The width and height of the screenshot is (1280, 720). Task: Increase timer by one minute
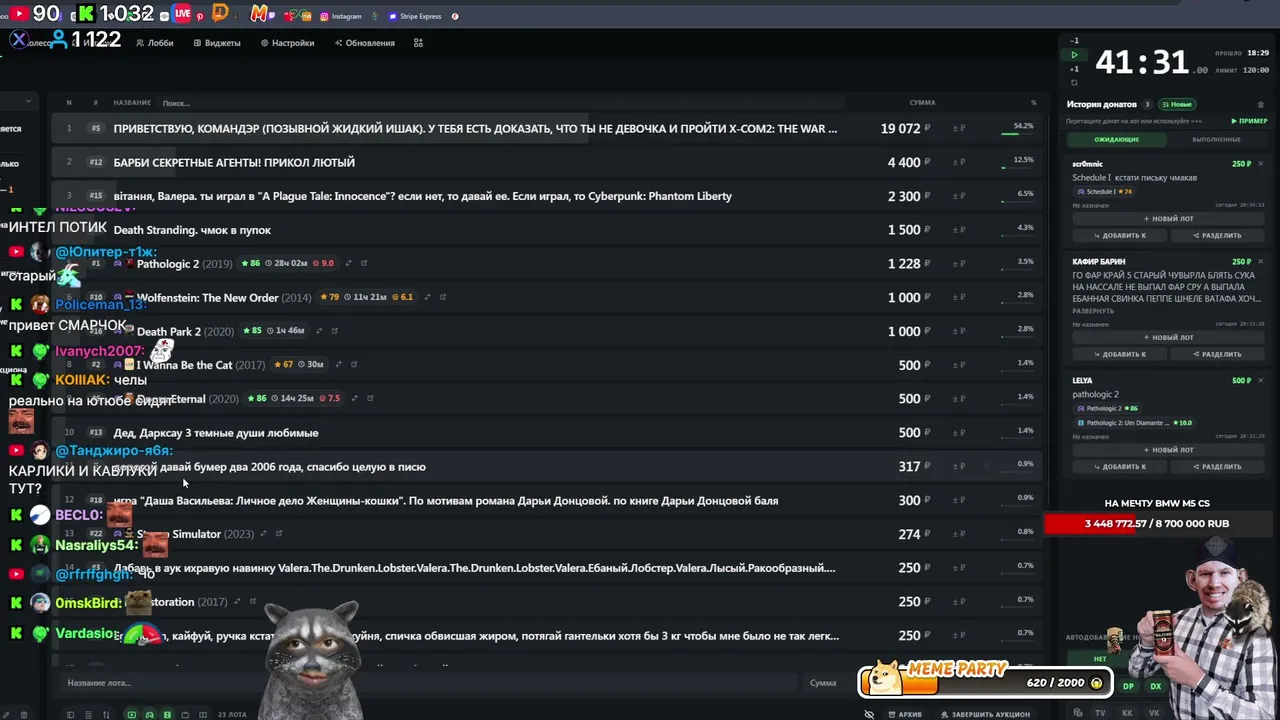pos(1074,69)
